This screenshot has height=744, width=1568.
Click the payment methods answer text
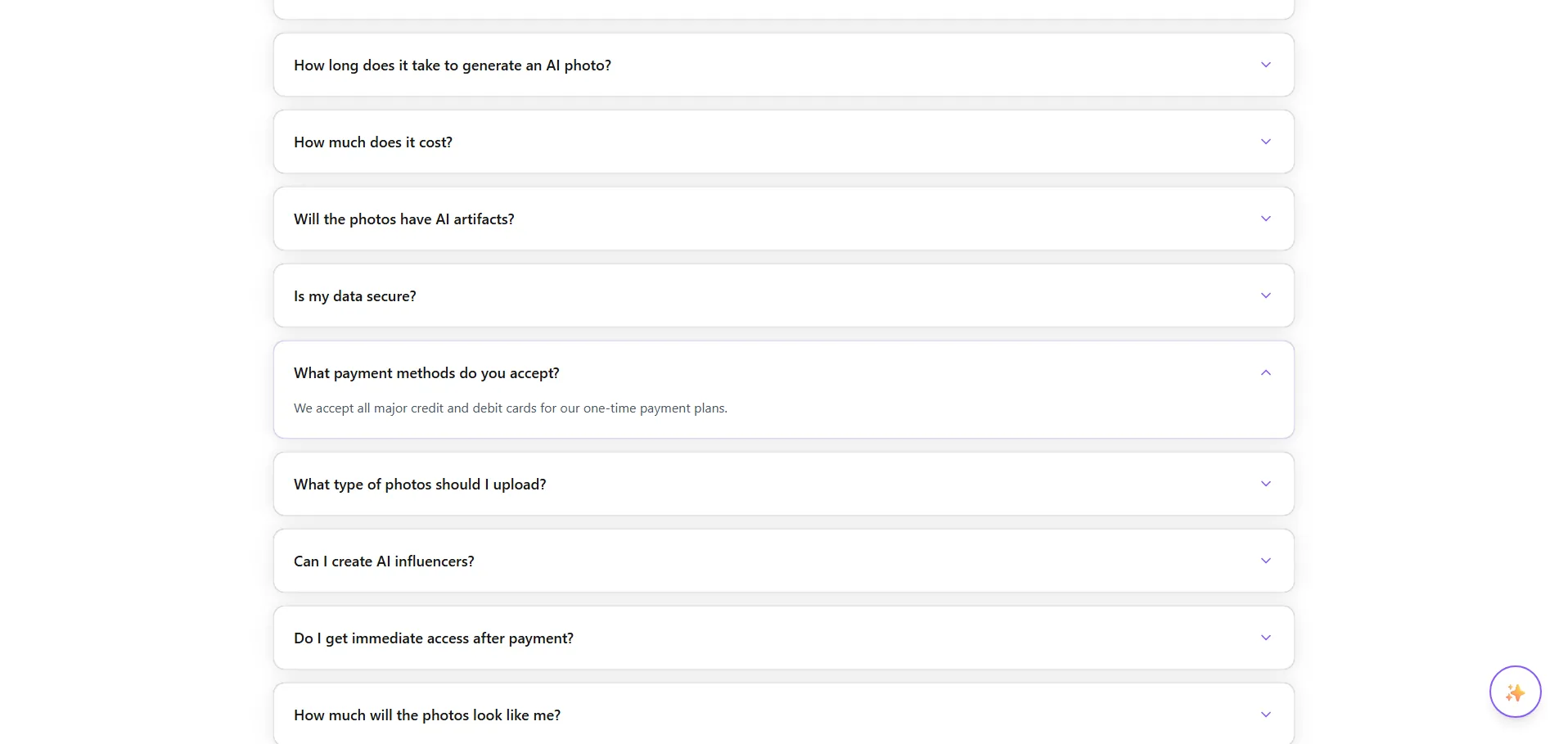pos(511,408)
